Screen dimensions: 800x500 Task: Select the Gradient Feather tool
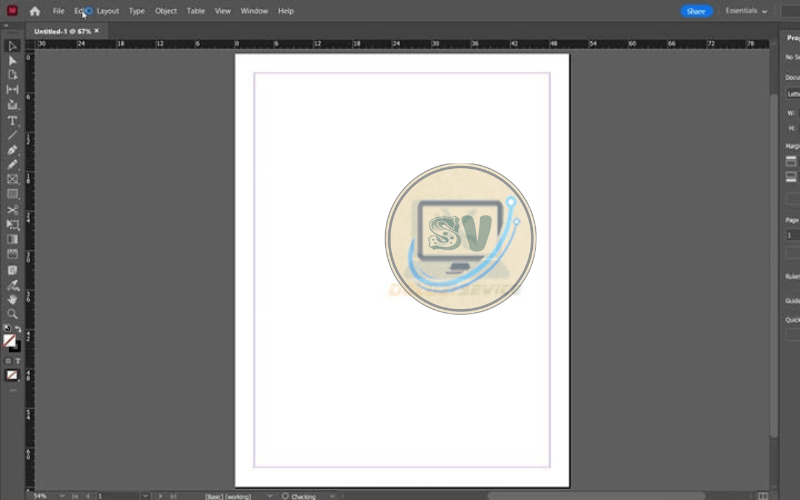tap(12, 254)
